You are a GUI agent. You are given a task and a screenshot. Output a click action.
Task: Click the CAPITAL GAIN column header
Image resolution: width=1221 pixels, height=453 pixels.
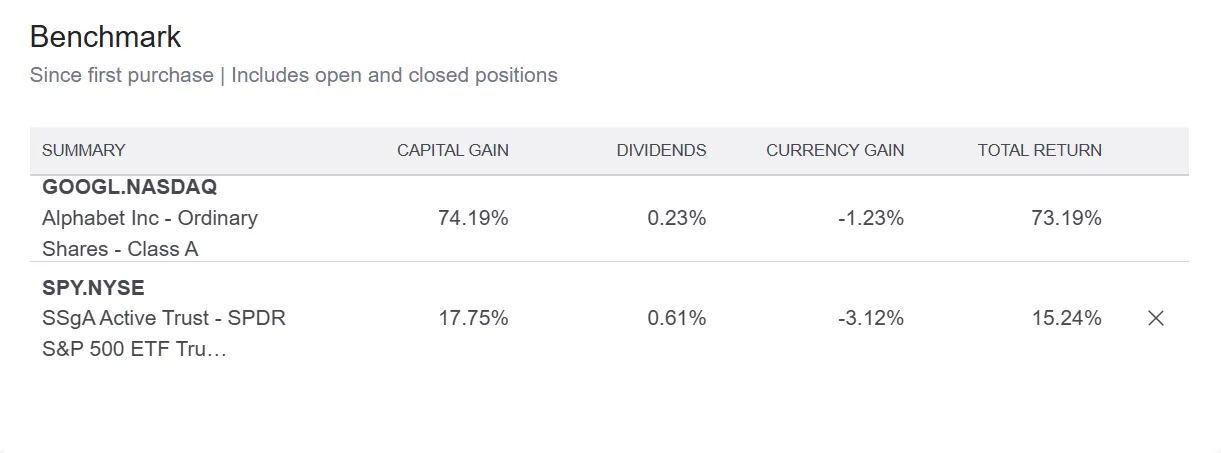[x=452, y=151]
